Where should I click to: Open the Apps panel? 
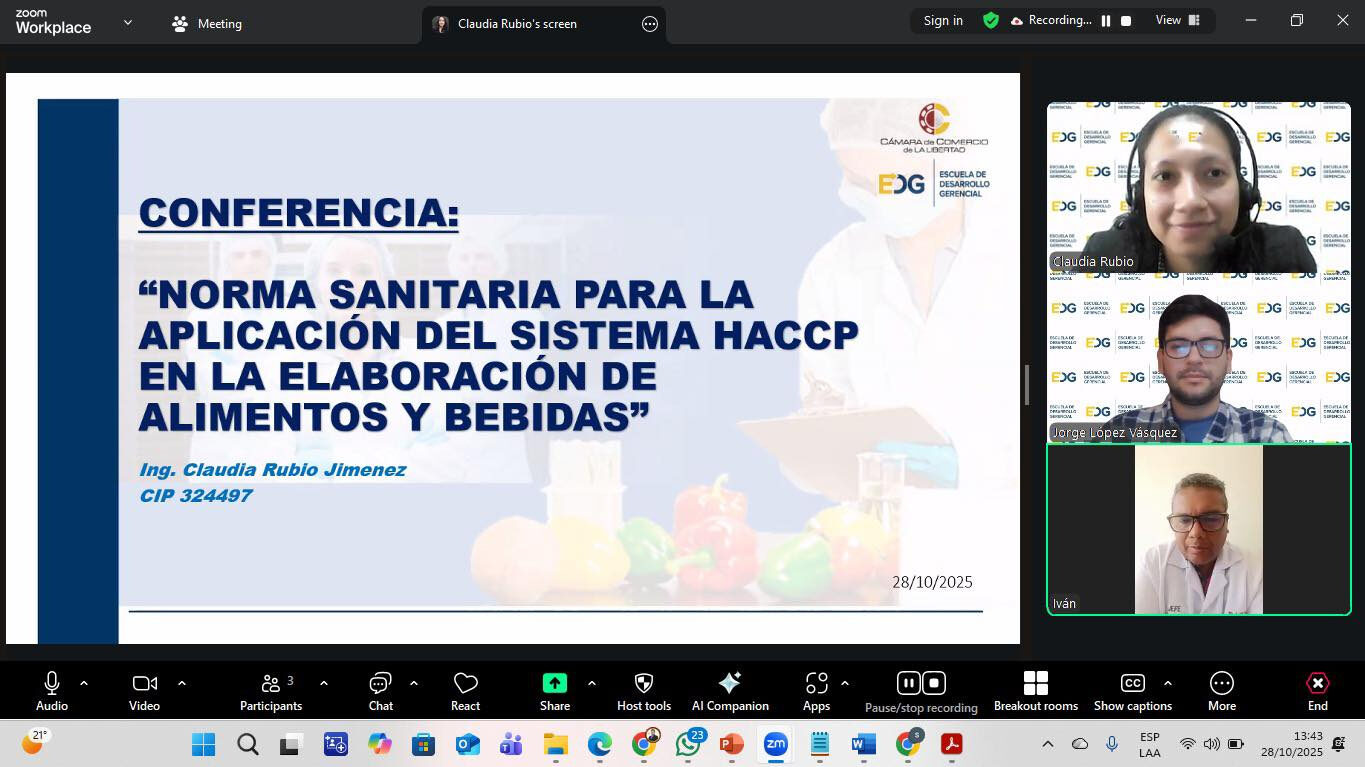(816, 691)
